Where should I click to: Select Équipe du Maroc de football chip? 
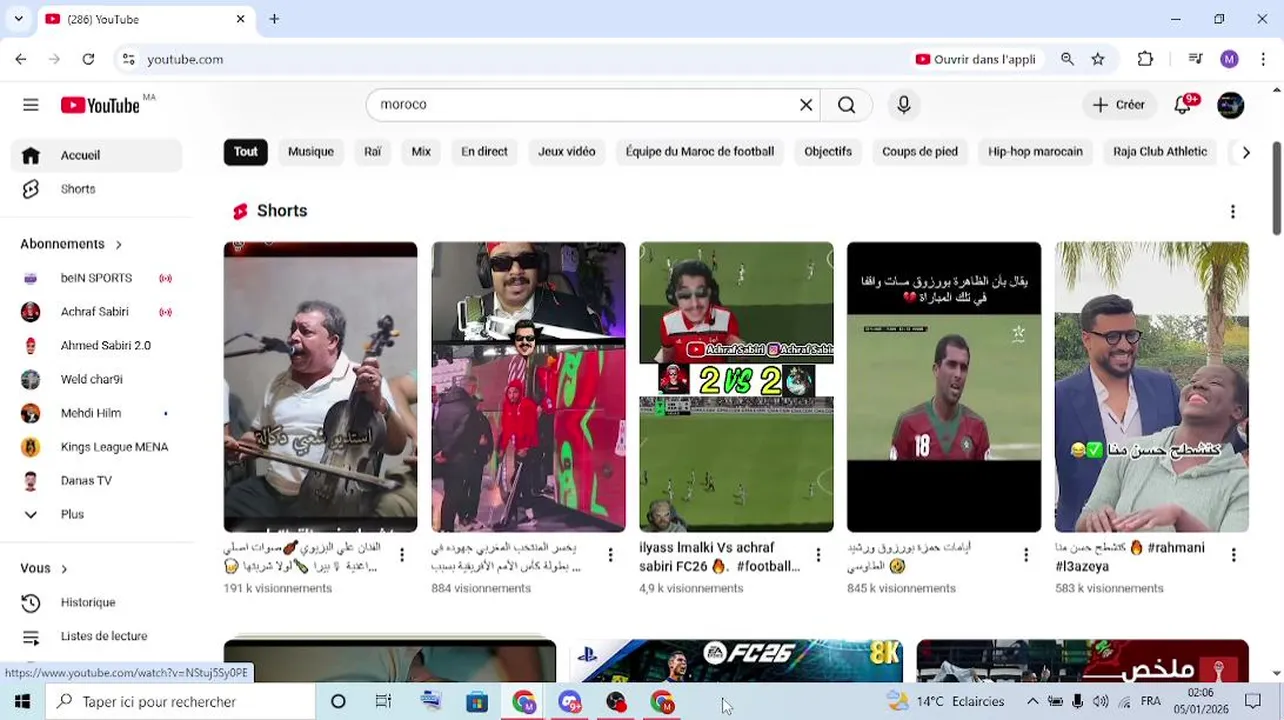[x=700, y=152]
